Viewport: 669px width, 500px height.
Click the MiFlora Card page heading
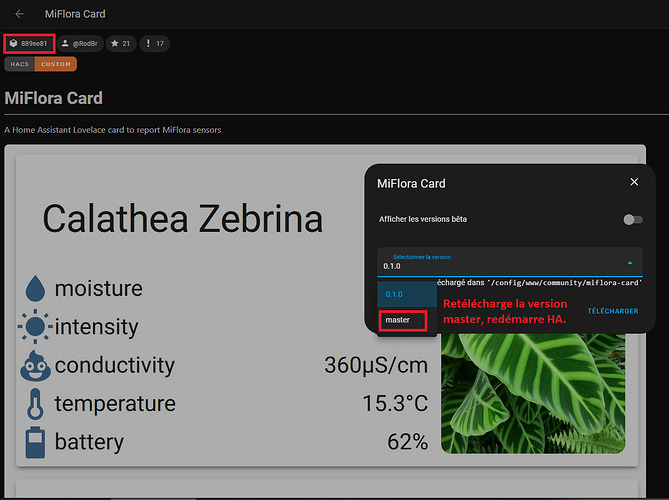click(53, 99)
